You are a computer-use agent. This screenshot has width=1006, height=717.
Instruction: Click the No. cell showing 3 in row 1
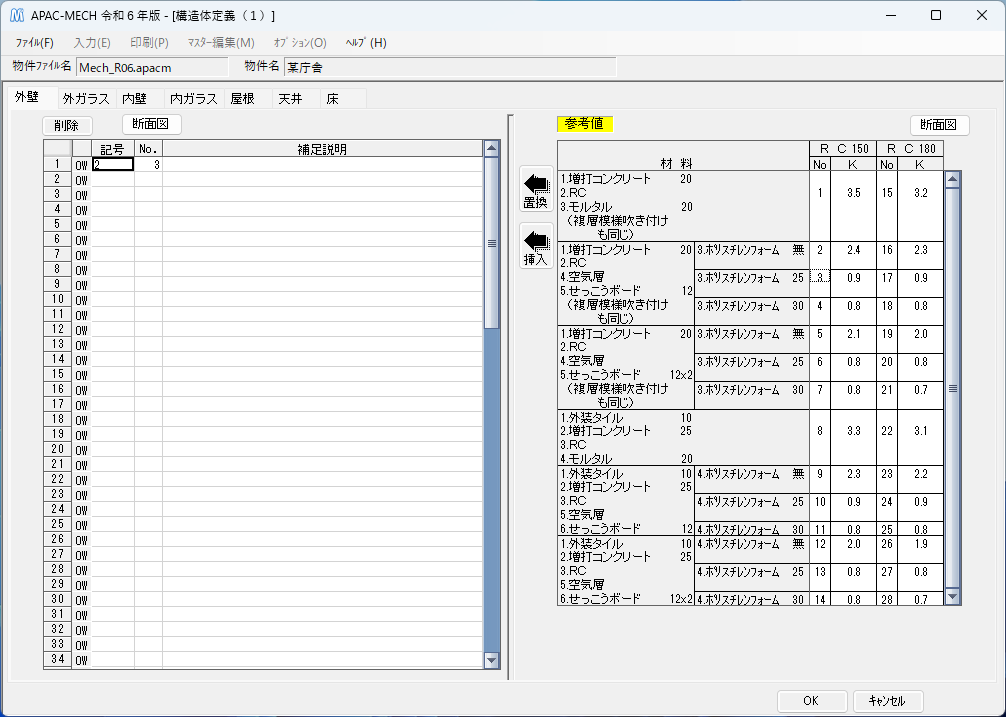coord(148,165)
